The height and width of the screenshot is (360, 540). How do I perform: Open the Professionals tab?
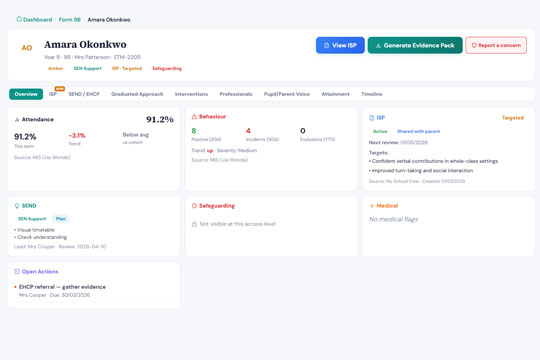tap(236, 94)
